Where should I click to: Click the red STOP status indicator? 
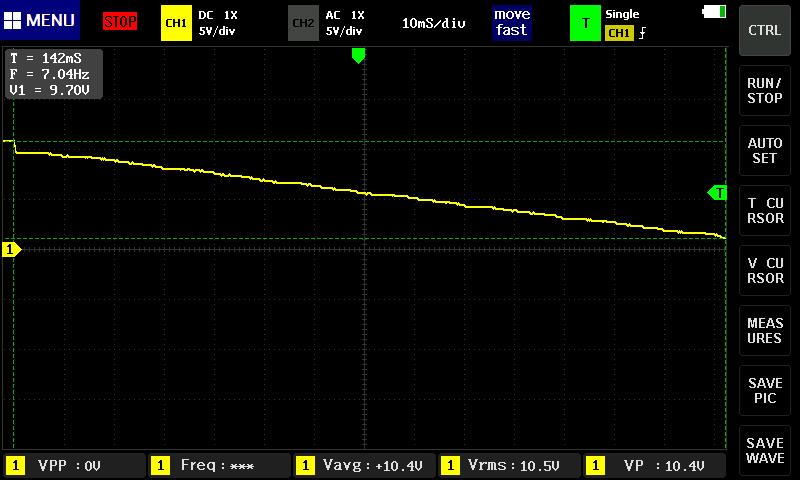(x=120, y=21)
